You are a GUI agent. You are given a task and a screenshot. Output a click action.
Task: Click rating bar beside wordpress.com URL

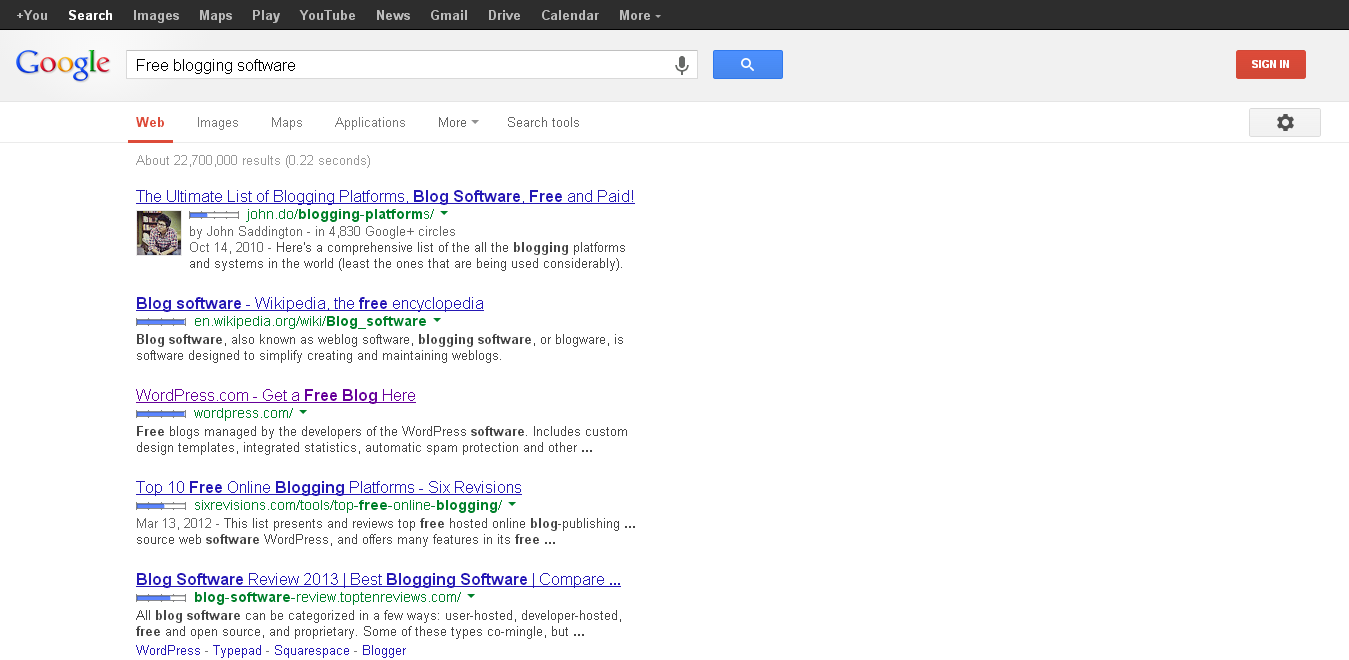(161, 414)
